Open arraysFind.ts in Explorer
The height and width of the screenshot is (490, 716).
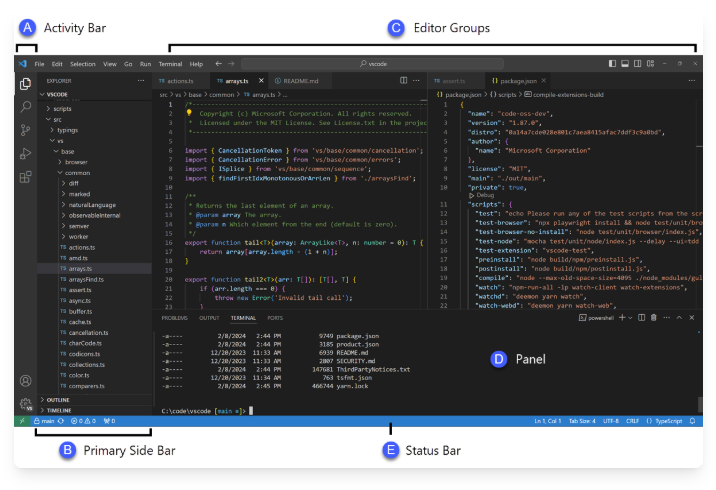(x=86, y=279)
